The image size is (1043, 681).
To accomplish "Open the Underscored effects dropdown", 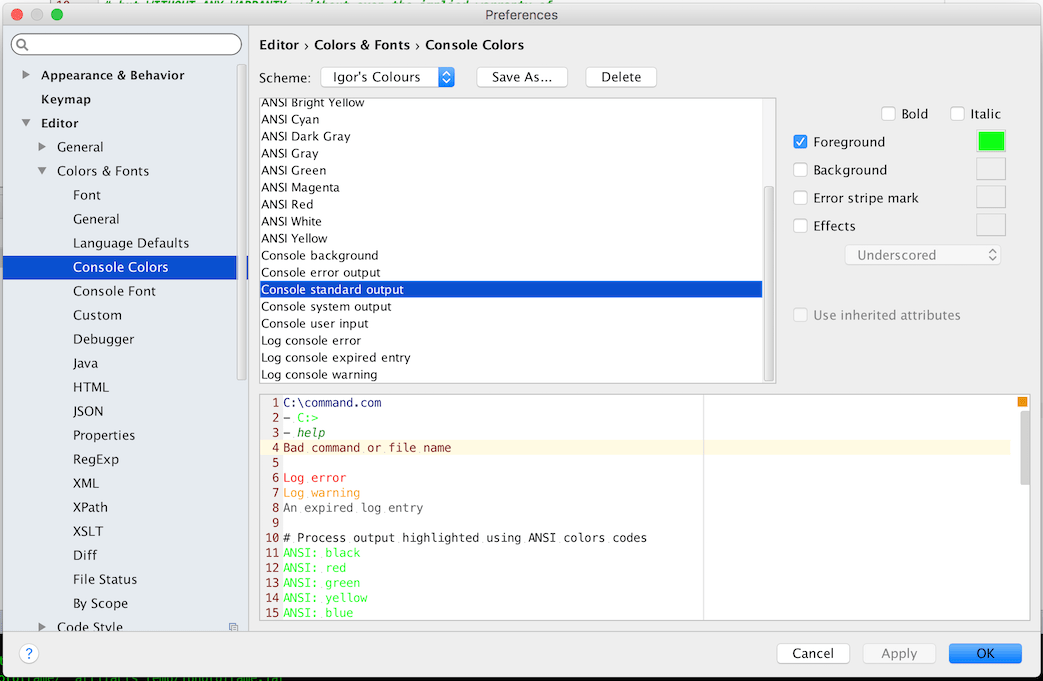I will pyautogui.click(x=922, y=255).
